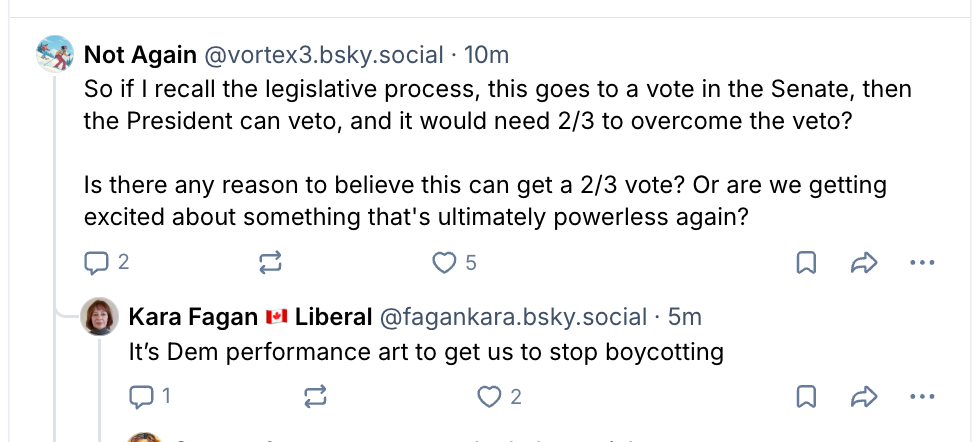The height and width of the screenshot is (442, 980).
Task: Open Not Again's profile avatar
Action: (x=55, y=53)
